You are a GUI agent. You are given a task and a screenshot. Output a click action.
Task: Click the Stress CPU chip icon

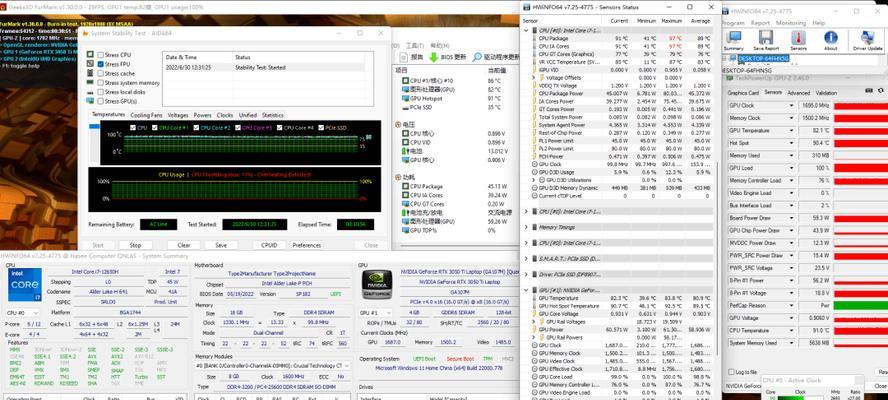pos(90,55)
